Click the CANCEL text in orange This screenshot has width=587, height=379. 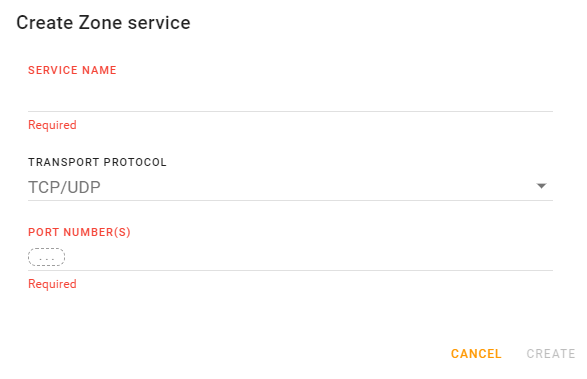click(476, 354)
